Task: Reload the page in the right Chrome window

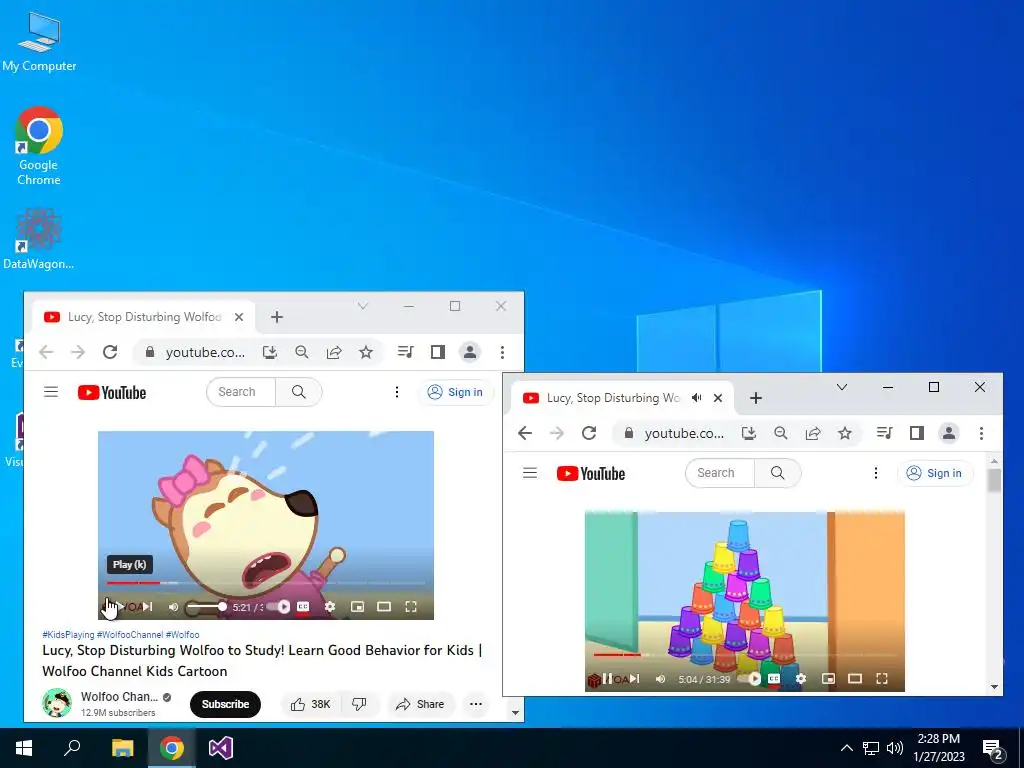Action: 589,433
